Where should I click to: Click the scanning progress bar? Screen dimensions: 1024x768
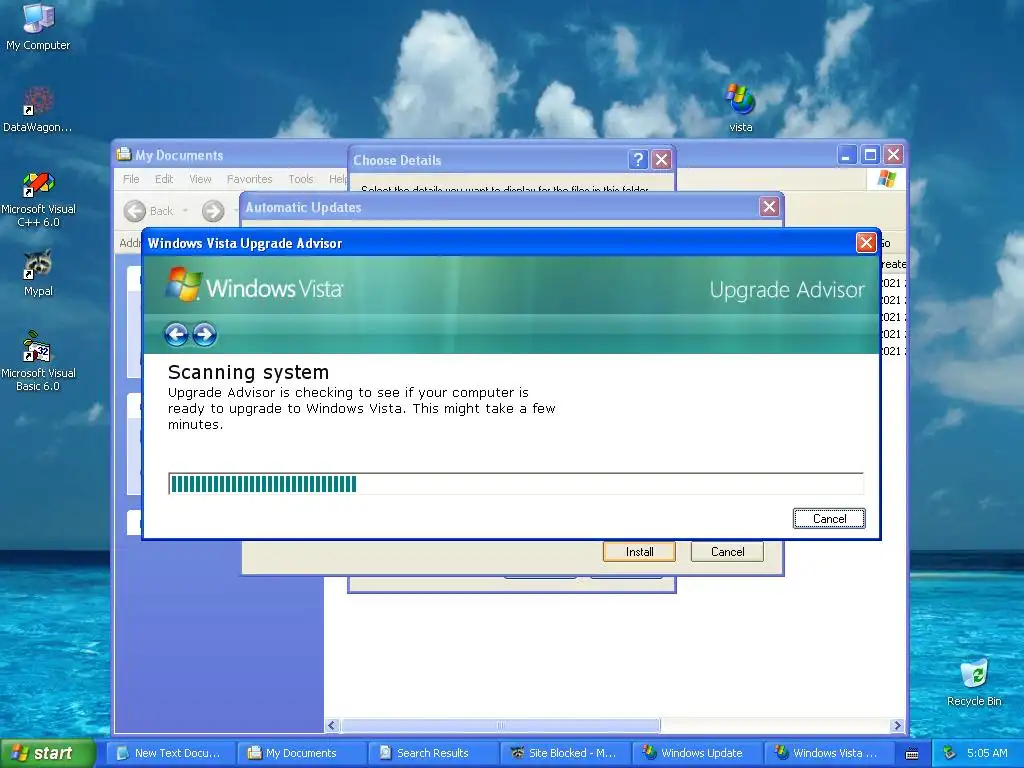click(516, 483)
